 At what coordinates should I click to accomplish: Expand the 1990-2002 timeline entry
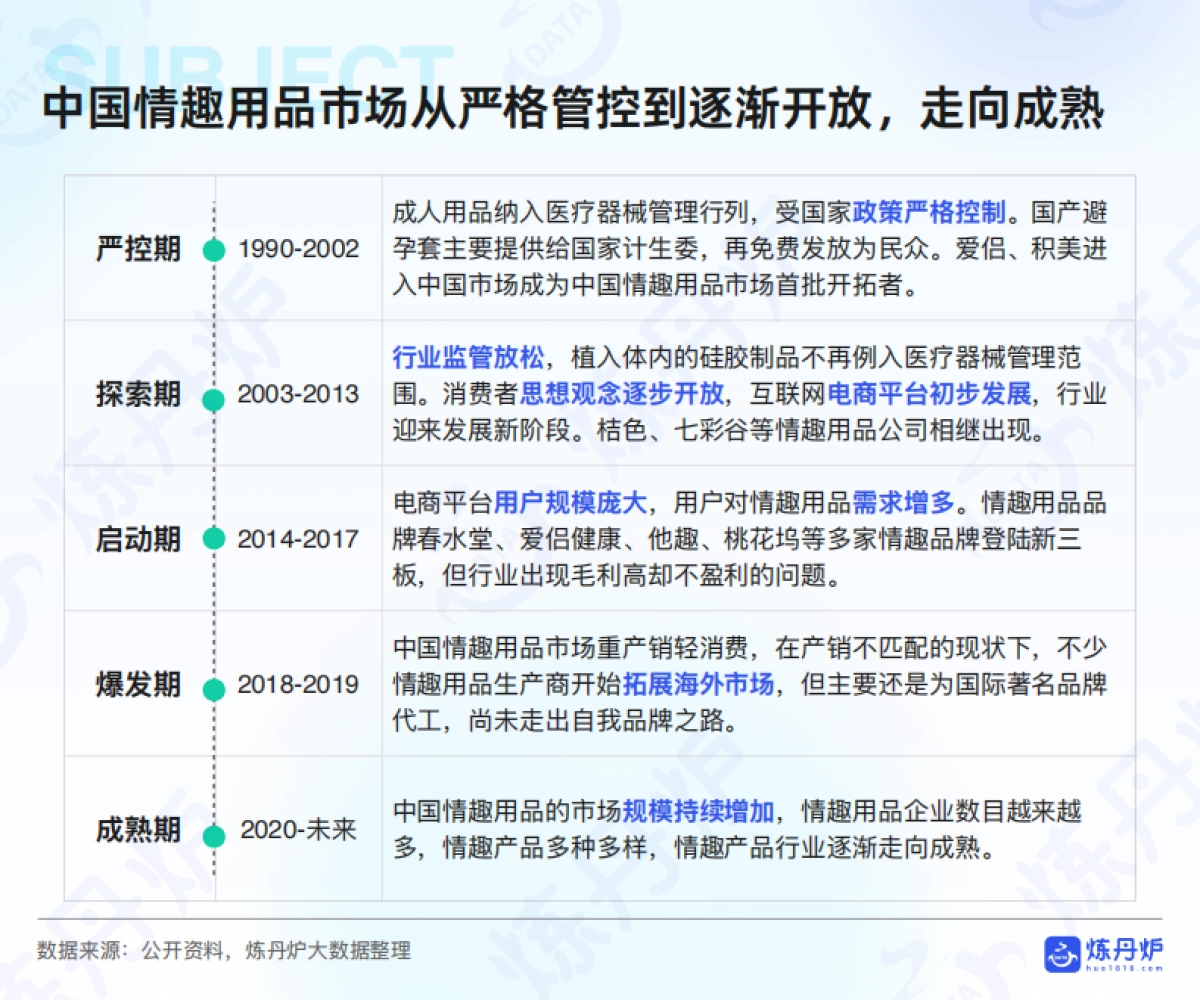pos(299,250)
